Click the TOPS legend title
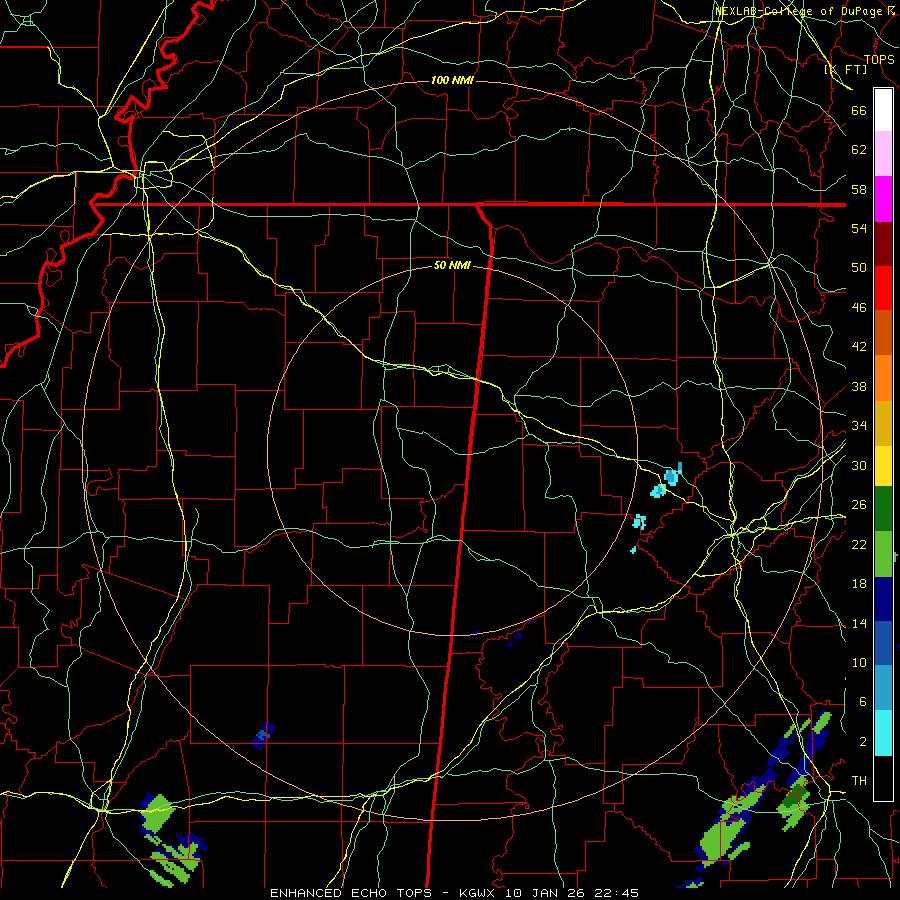900x900 pixels. (879, 60)
